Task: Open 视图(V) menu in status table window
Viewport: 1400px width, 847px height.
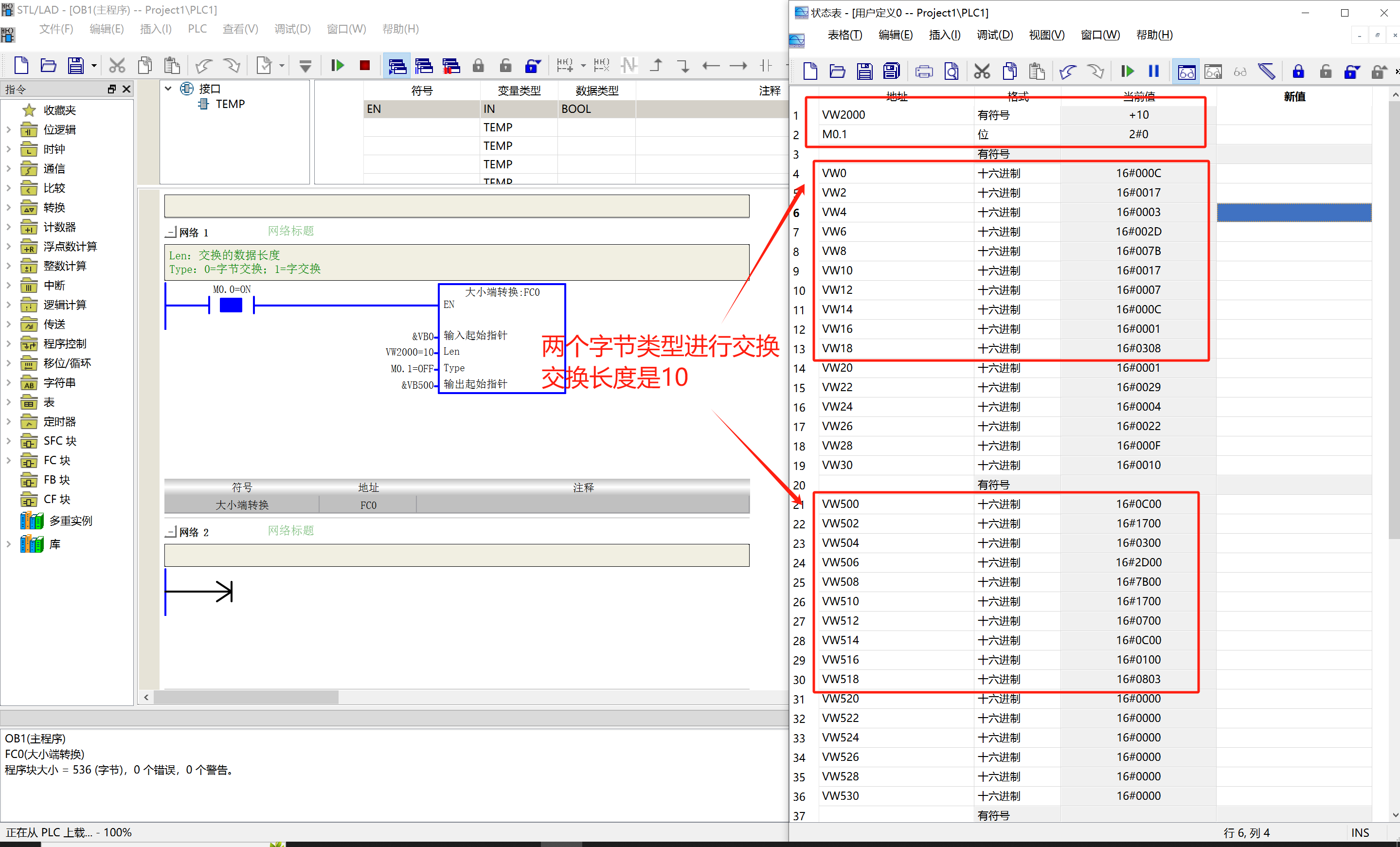Action: pos(1046,35)
